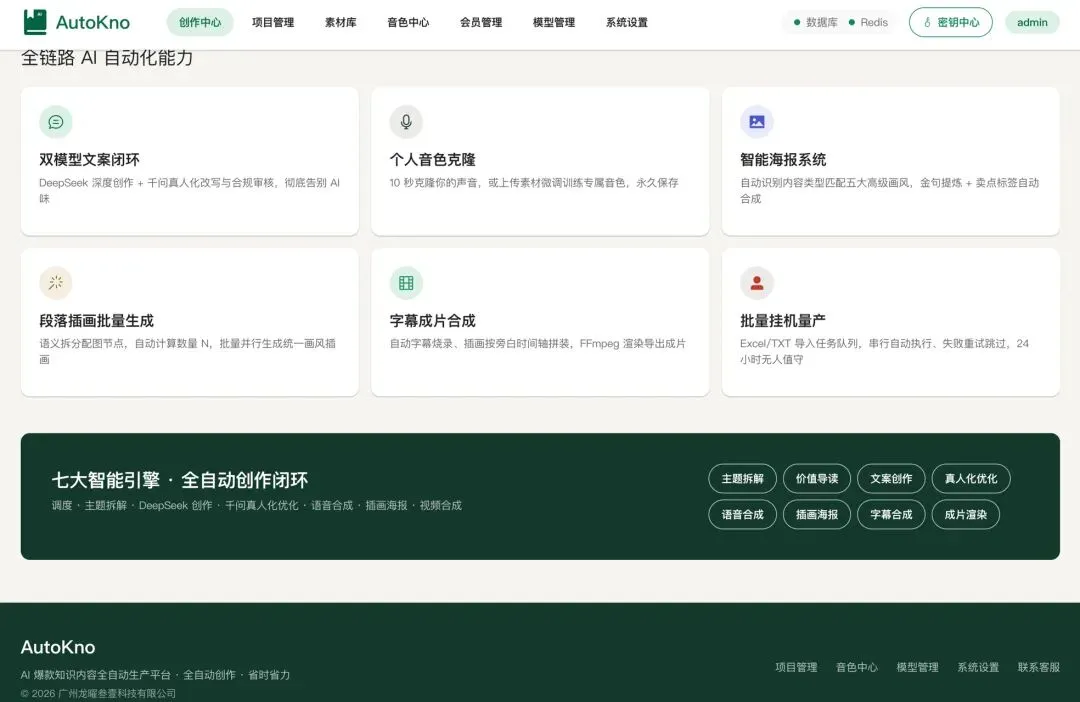Click the person icon of 批量挂机量产
Screen dimensions: 1080x702
pyautogui.click(x=757, y=282)
